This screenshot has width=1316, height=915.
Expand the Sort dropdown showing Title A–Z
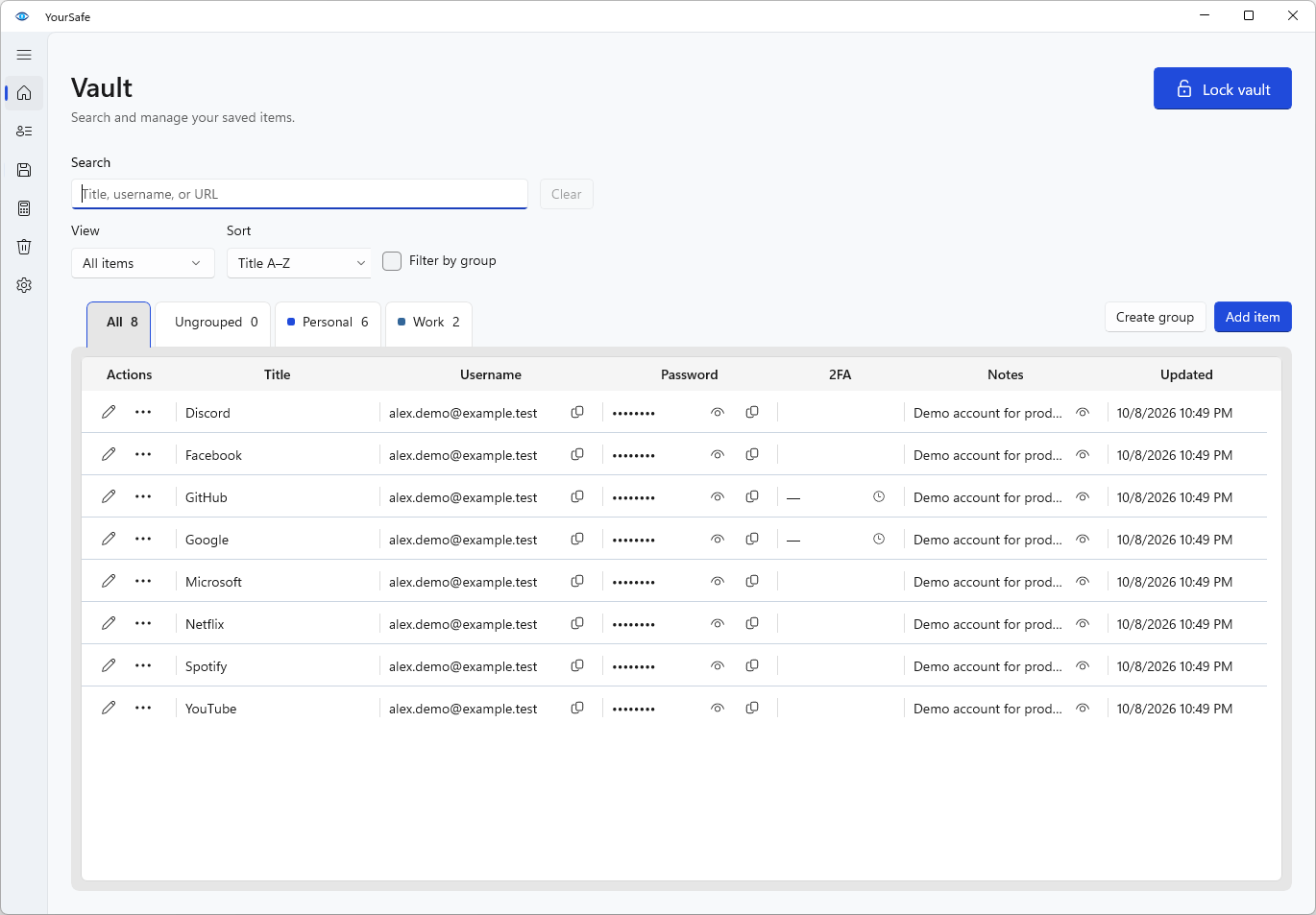point(299,263)
